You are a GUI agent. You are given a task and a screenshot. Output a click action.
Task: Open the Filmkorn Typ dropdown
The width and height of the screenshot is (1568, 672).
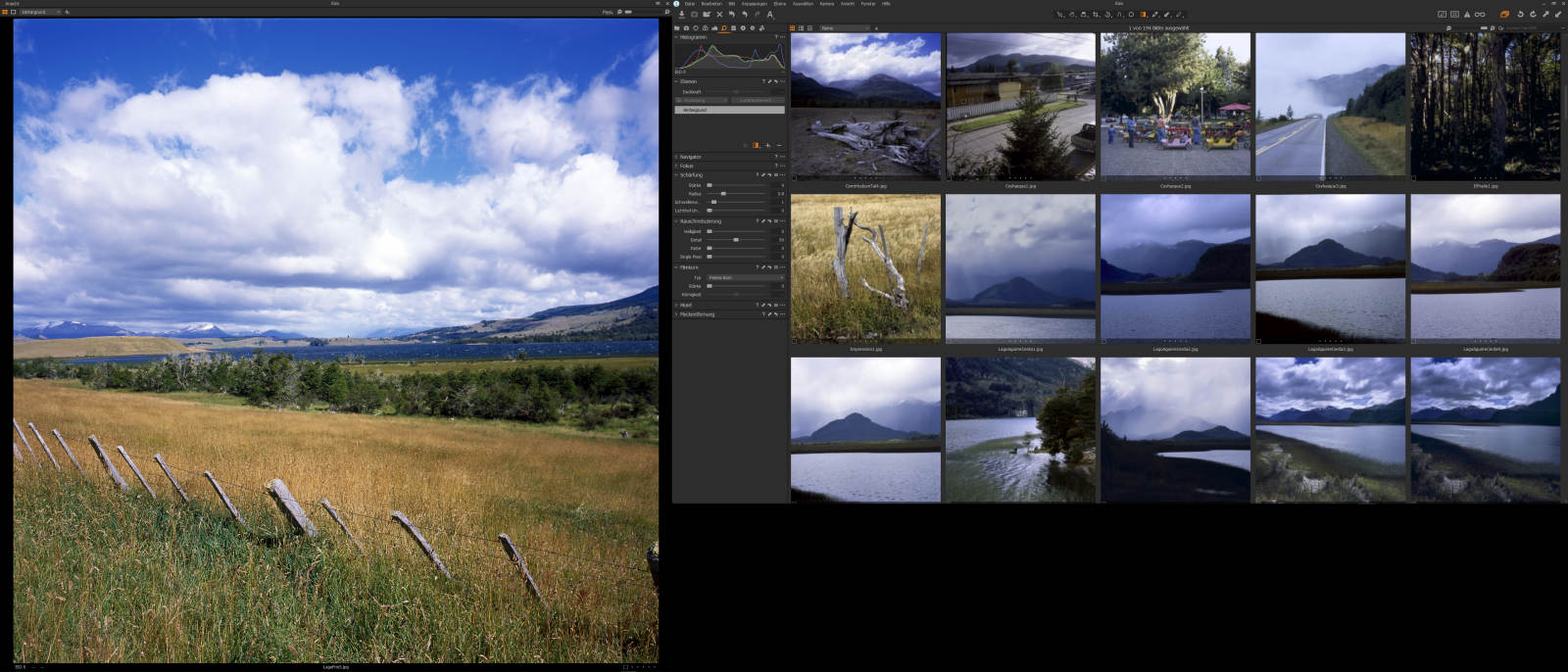pyautogui.click(x=746, y=278)
